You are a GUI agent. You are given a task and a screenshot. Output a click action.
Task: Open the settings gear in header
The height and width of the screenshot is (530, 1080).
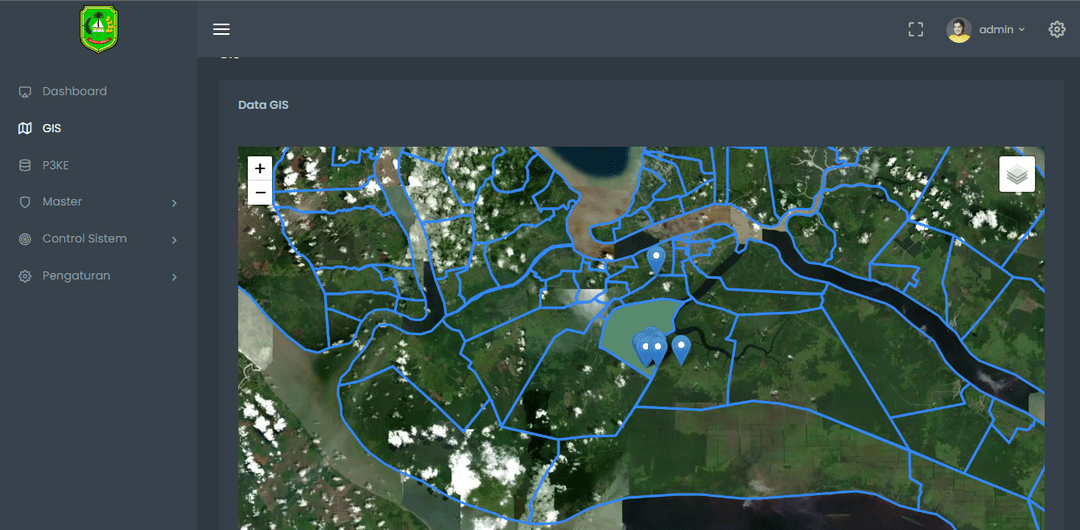(1057, 29)
